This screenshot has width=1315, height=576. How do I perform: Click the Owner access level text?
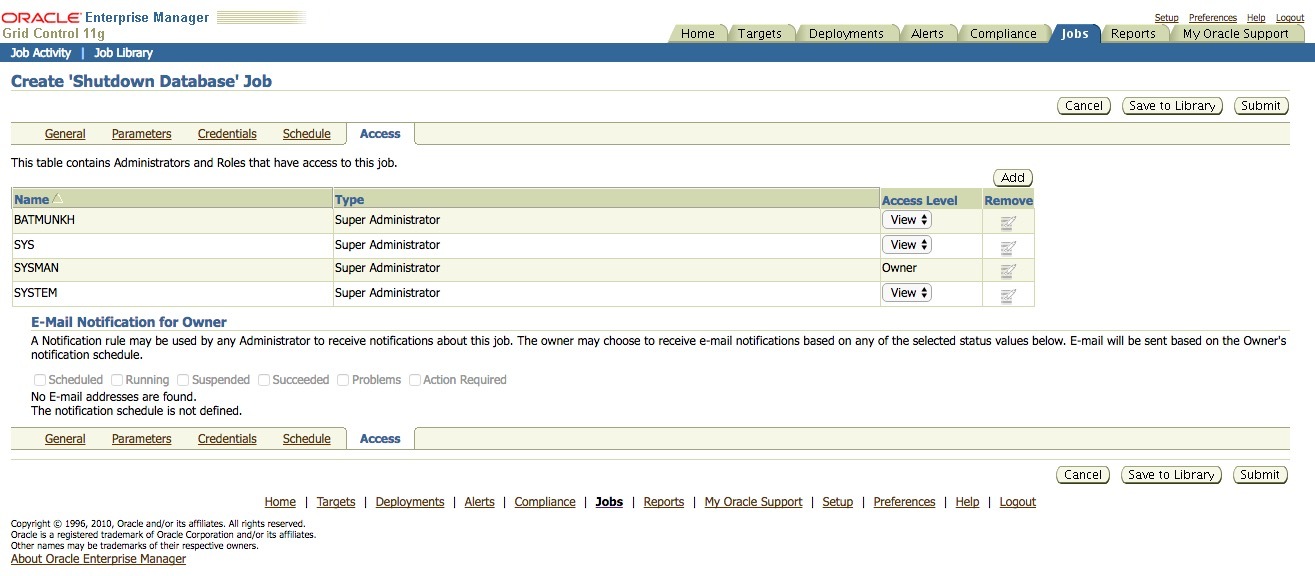(899, 268)
